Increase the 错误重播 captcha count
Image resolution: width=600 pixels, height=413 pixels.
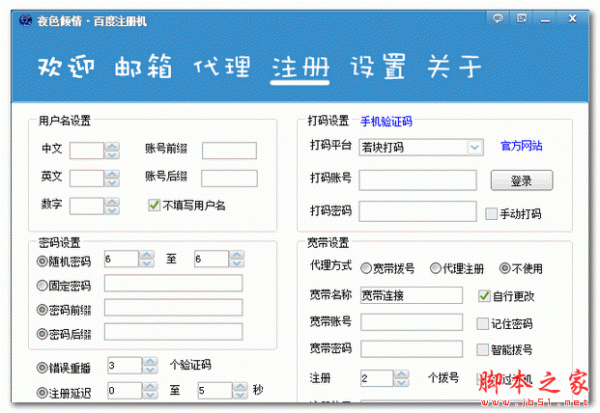pos(150,361)
